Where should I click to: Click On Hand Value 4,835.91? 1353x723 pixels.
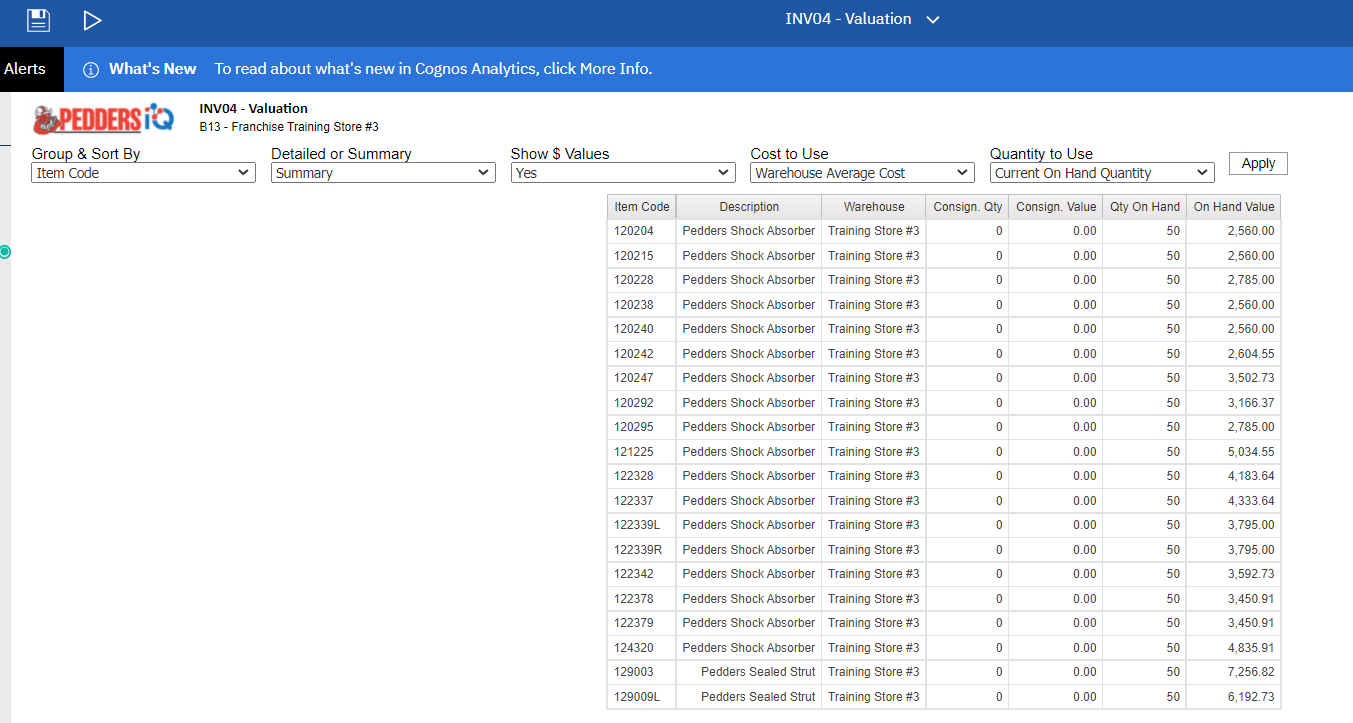click(1234, 648)
